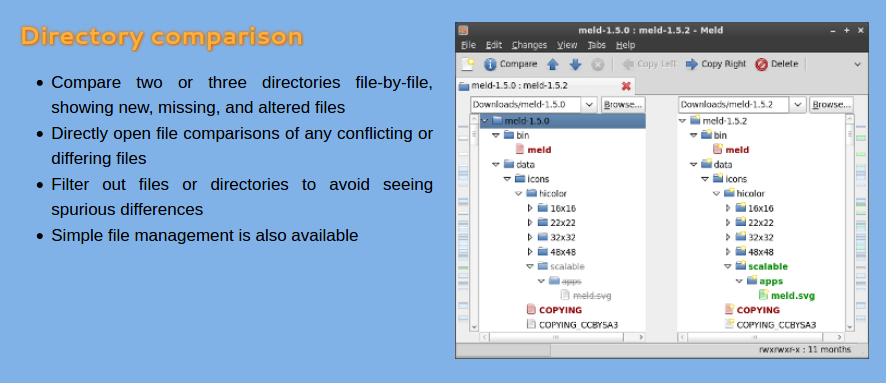886x383 pixels.
Task: Expand the right pane 48x48 folder
Action: pyautogui.click(x=728, y=252)
